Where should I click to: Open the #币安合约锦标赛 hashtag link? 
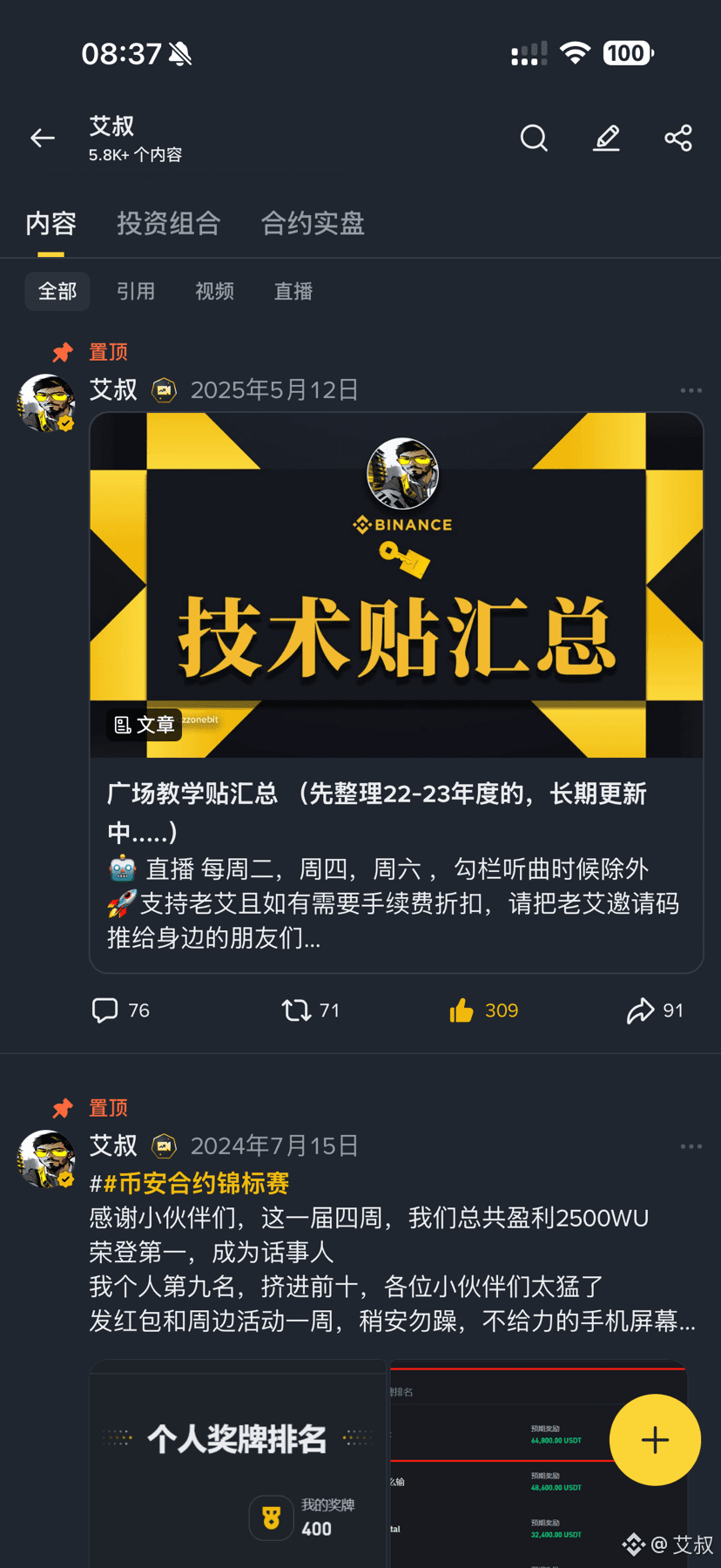pos(189,1183)
